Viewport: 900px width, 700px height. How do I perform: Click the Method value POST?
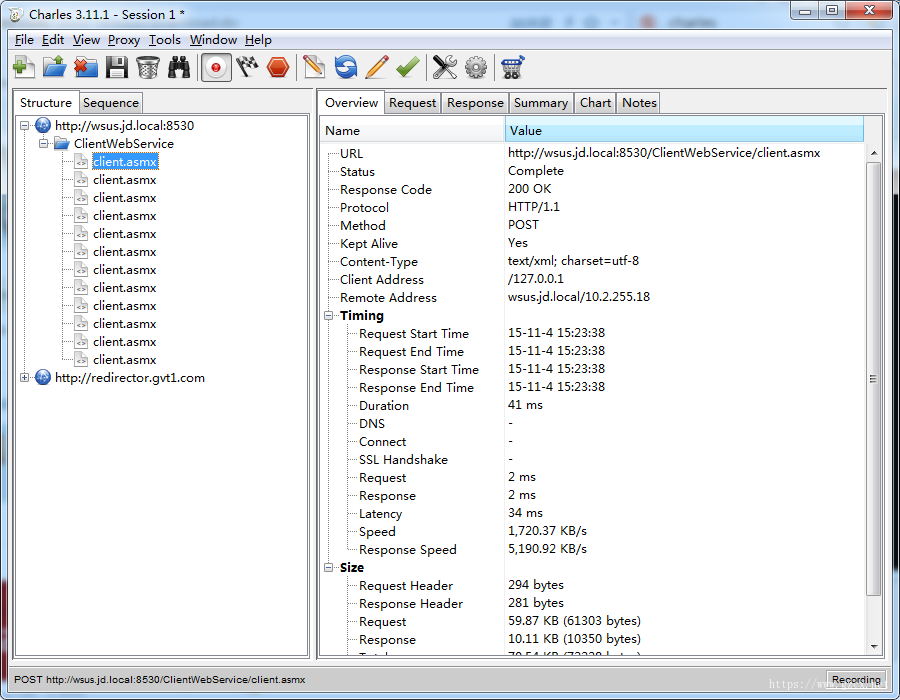(x=523, y=224)
